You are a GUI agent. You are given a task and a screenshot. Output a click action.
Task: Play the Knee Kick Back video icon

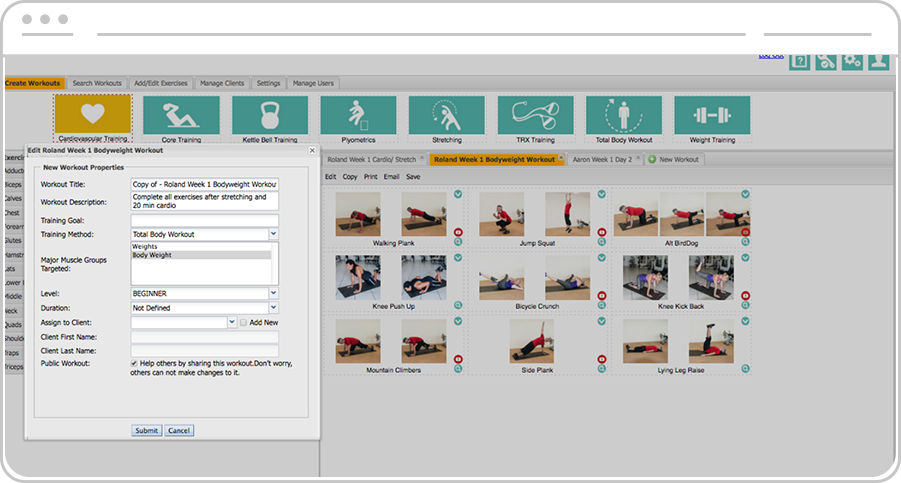point(745,295)
